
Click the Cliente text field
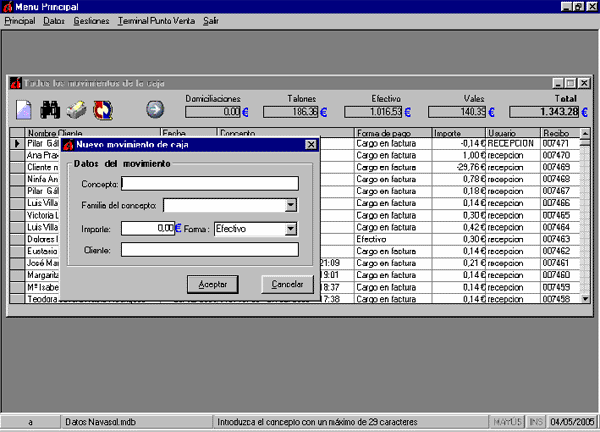tap(210, 250)
